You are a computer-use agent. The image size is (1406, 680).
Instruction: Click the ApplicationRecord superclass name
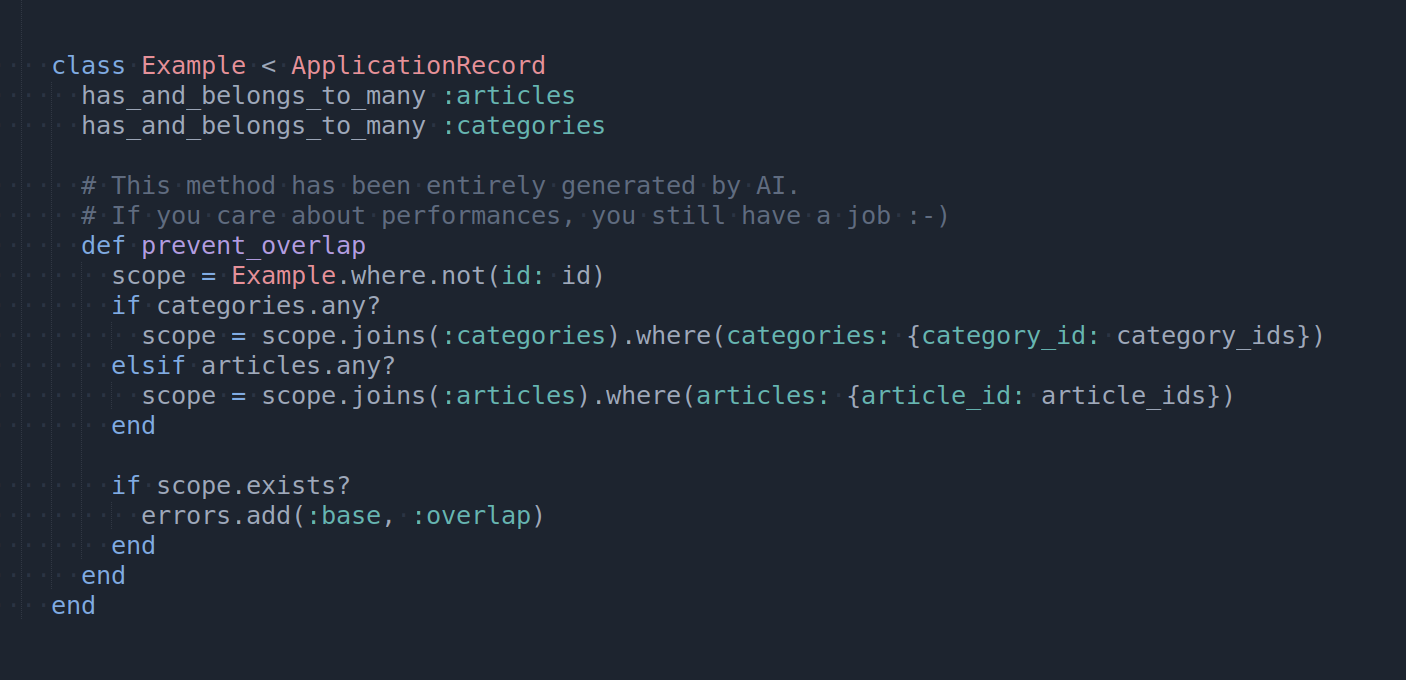(419, 66)
